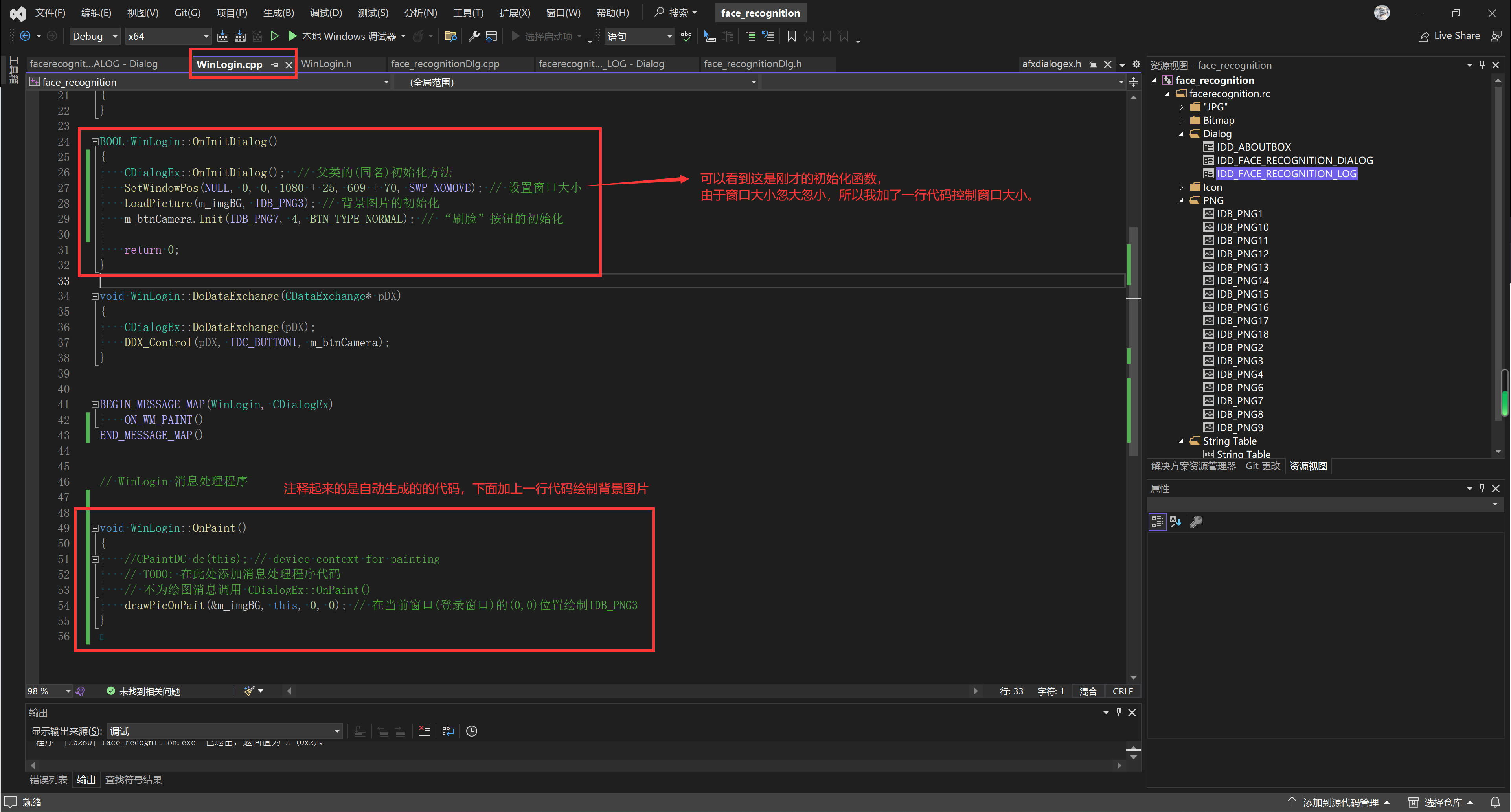
Task: Click the Live Share icon
Action: (1424, 37)
